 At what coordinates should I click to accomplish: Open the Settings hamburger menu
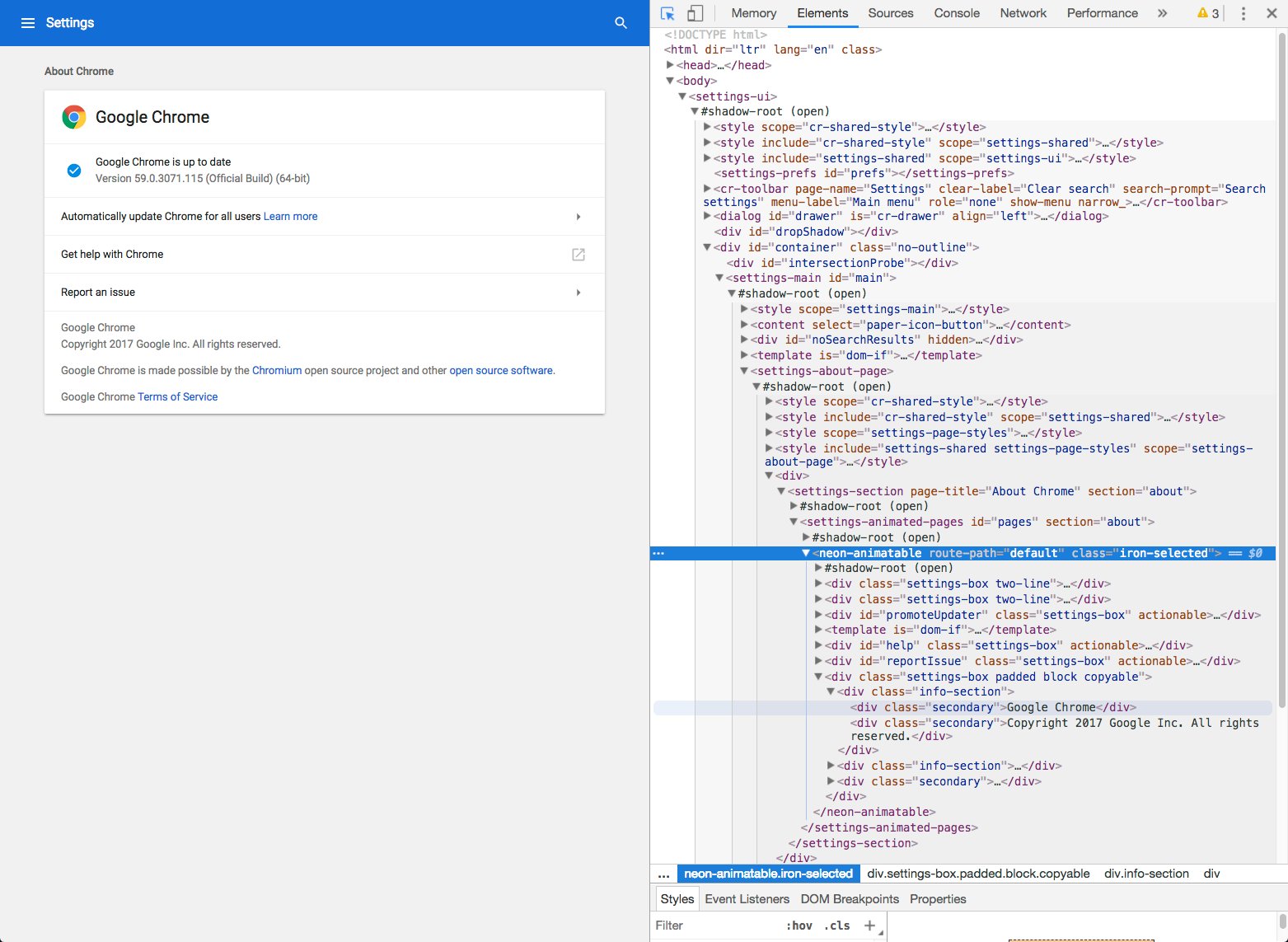29,22
